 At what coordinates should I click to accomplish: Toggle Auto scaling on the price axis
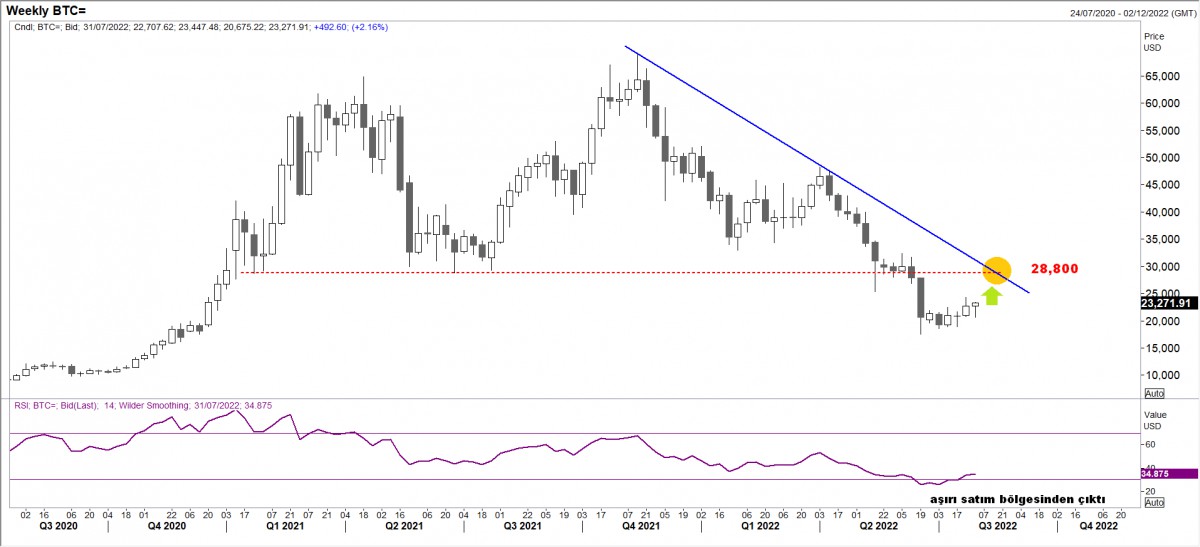coord(1153,393)
